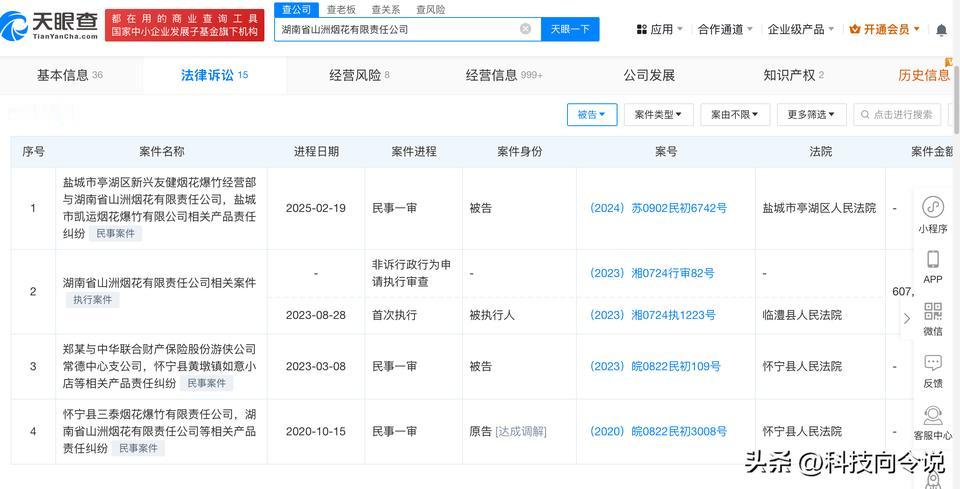This screenshot has width=960, height=489.
Task: Click the TianYanCha logo
Action: (x=49, y=26)
